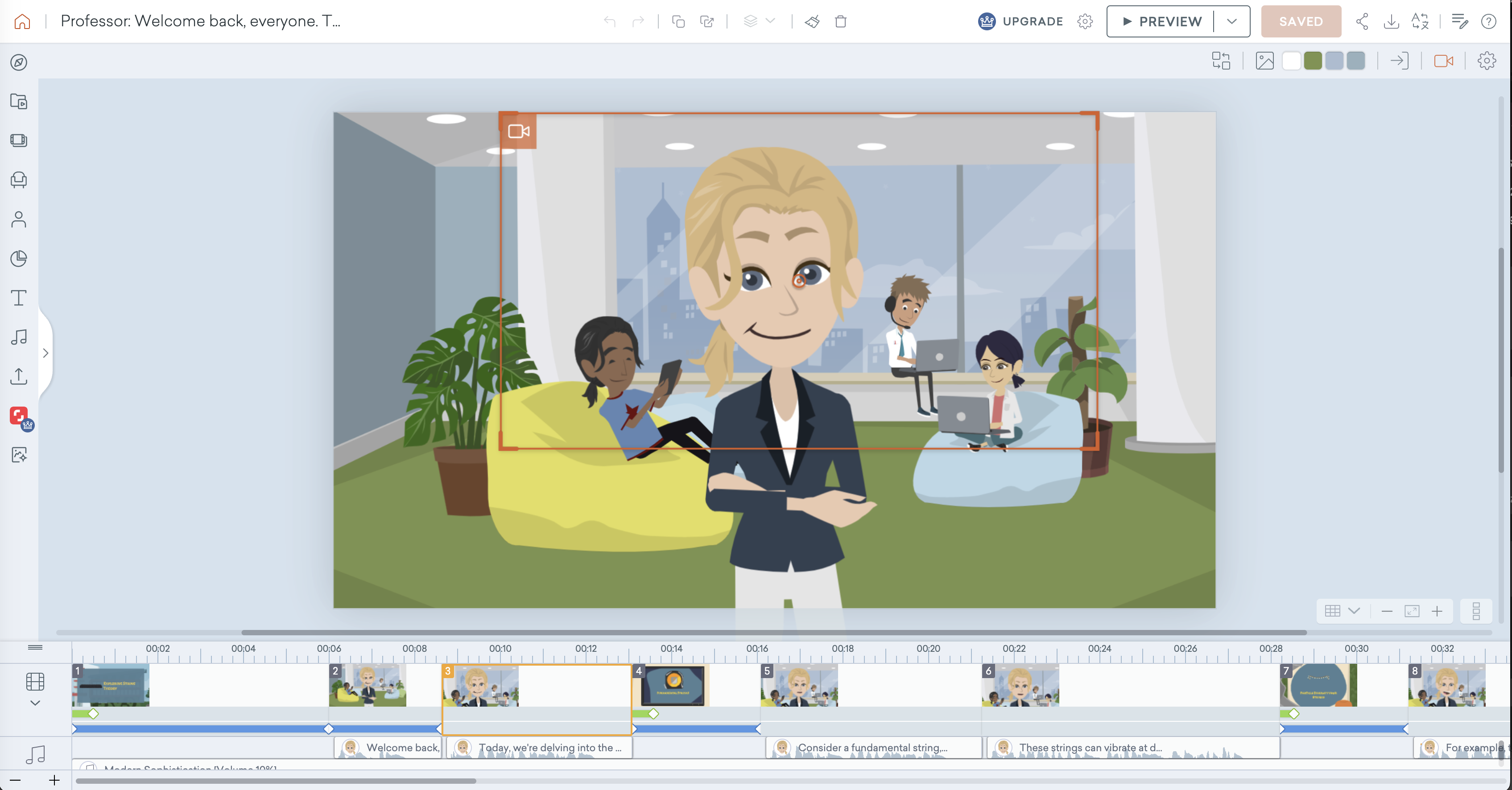1512x790 pixels.
Task: Delete the selection with the trash icon
Action: pos(841,22)
